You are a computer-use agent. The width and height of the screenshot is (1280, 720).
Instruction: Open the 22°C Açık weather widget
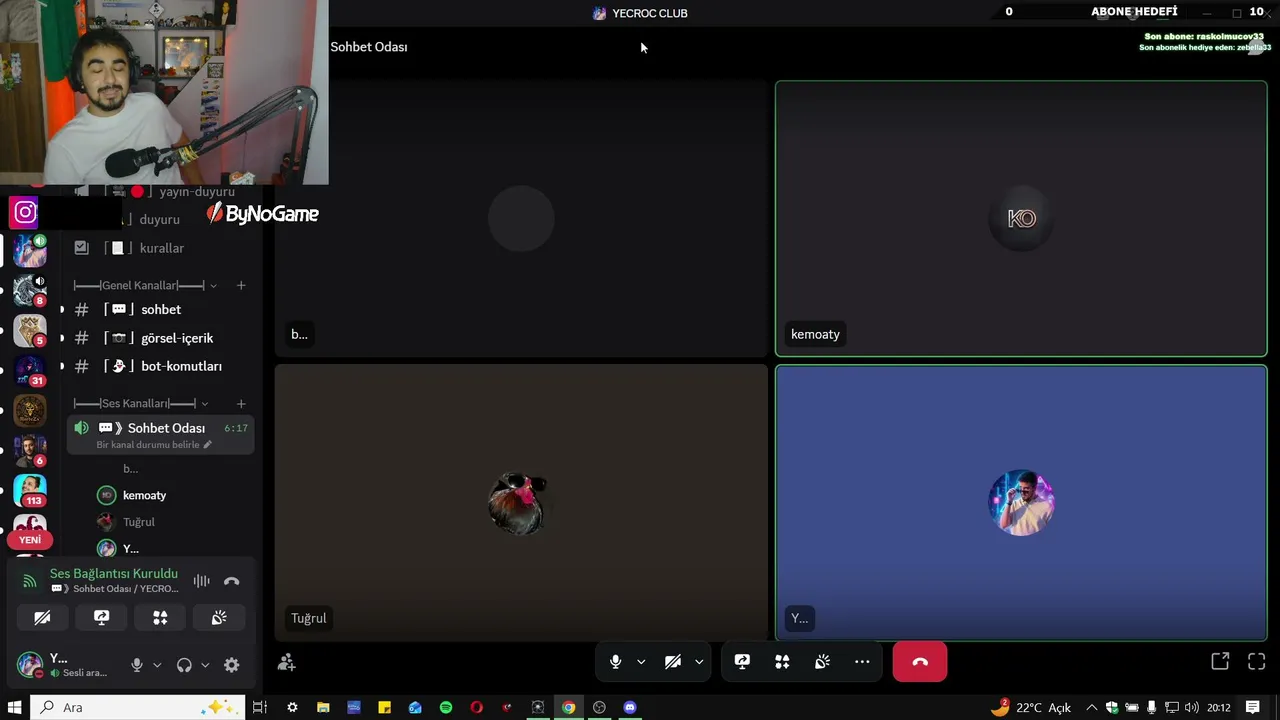pos(1031,707)
